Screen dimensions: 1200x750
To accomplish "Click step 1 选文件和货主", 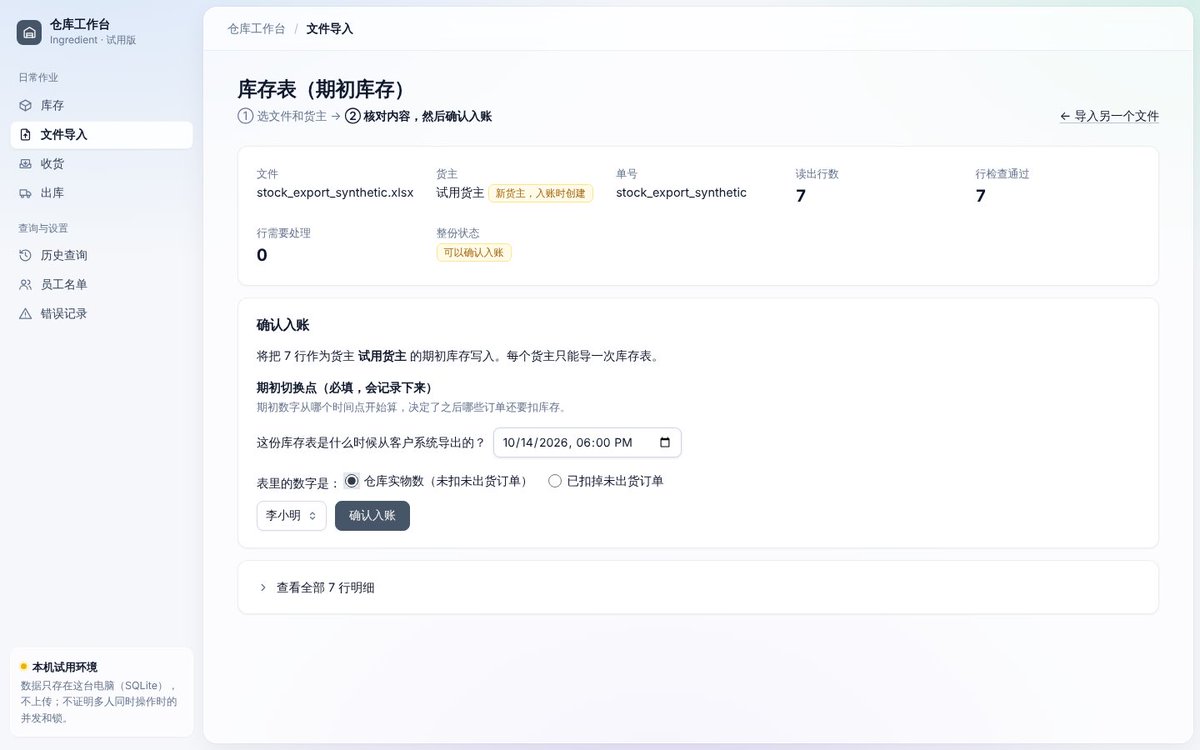I will click(282, 116).
